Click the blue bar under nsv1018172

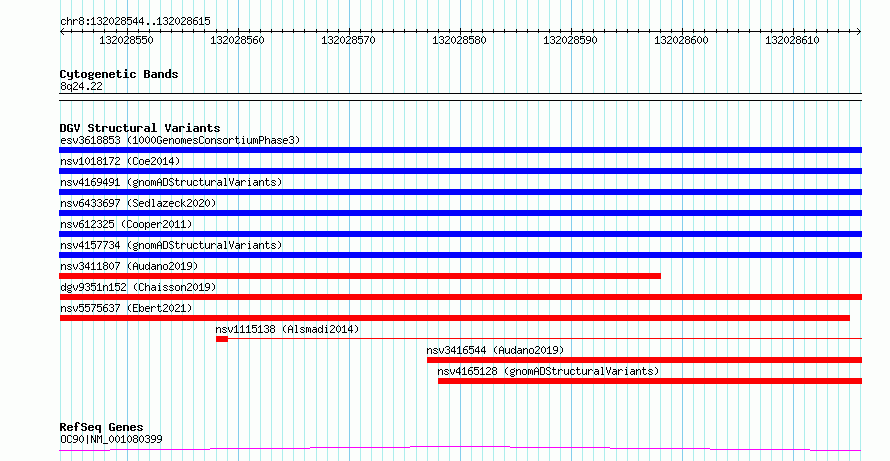click(460, 171)
